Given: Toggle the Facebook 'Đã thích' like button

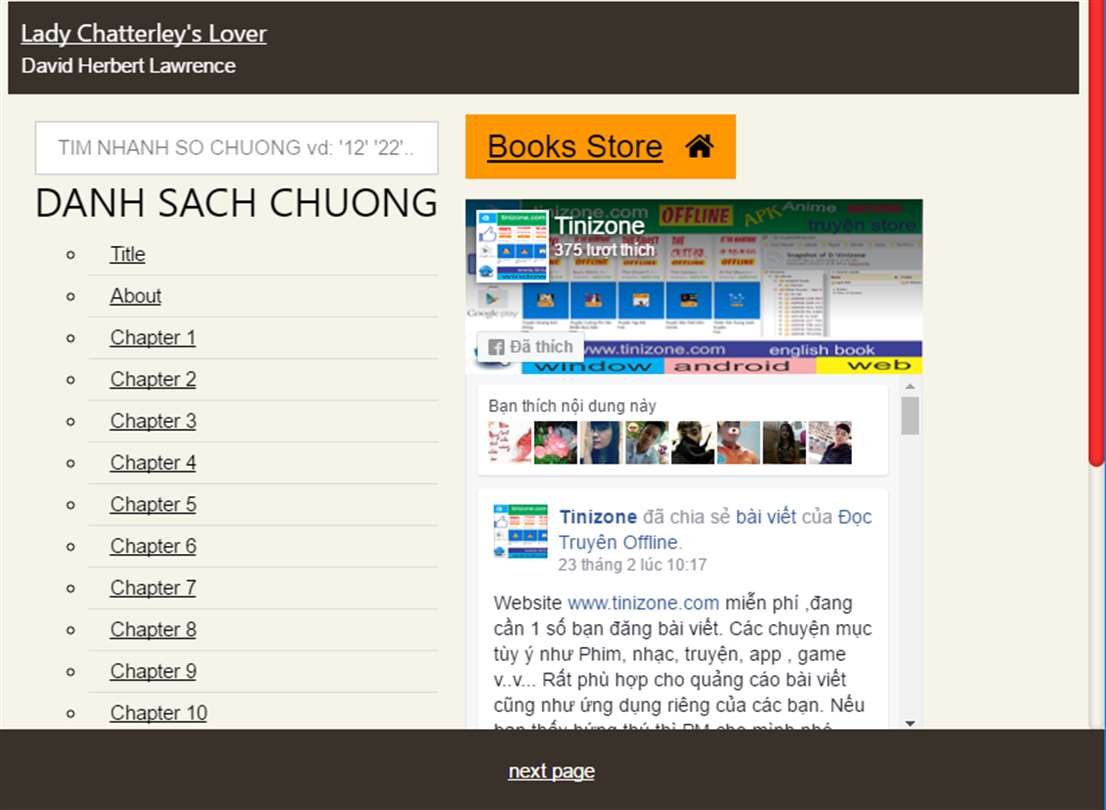Looking at the screenshot, I should [530, 346].
